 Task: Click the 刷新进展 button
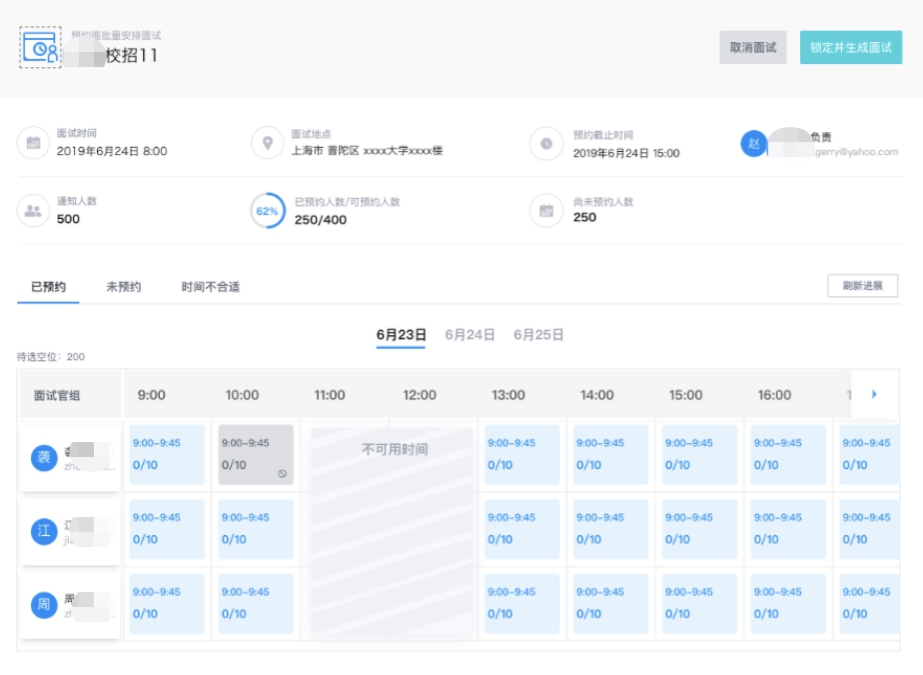click(862, 286)
